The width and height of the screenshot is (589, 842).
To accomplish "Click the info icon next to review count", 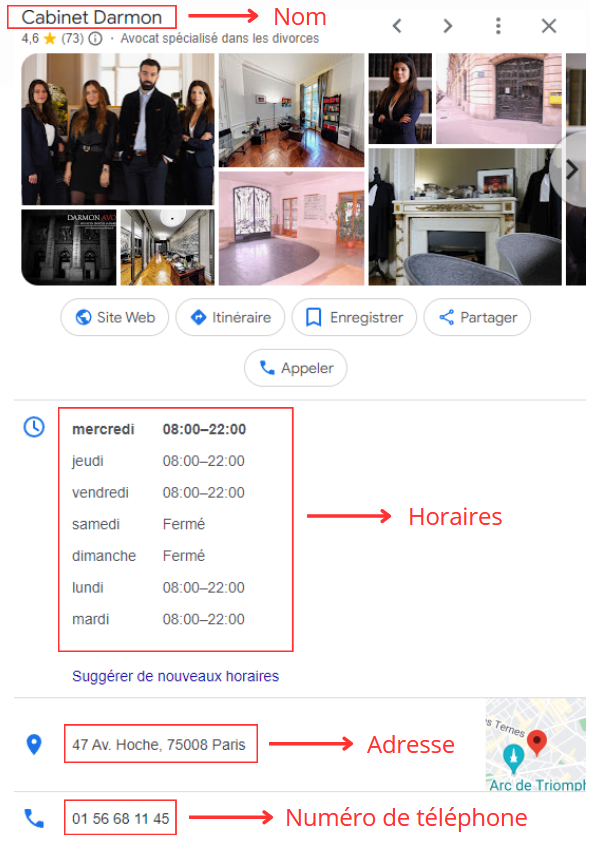I will click(x=95, y=39).
